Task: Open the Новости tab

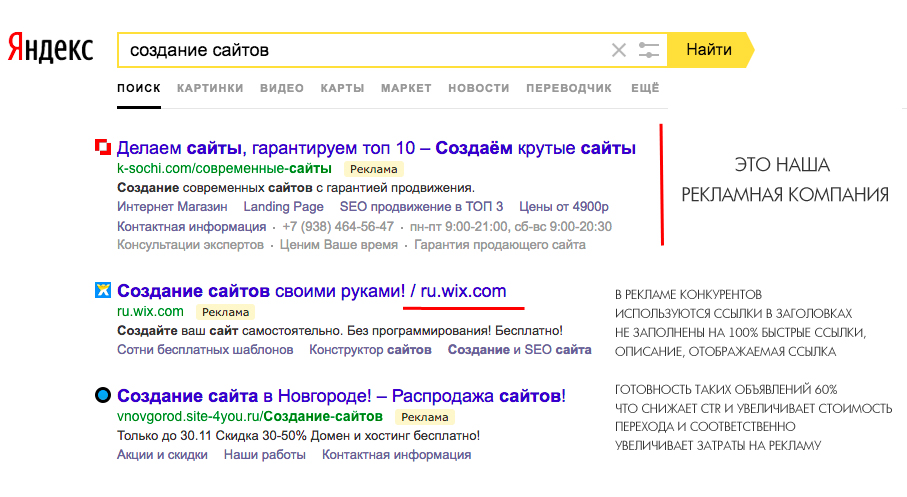Action: 479,88
